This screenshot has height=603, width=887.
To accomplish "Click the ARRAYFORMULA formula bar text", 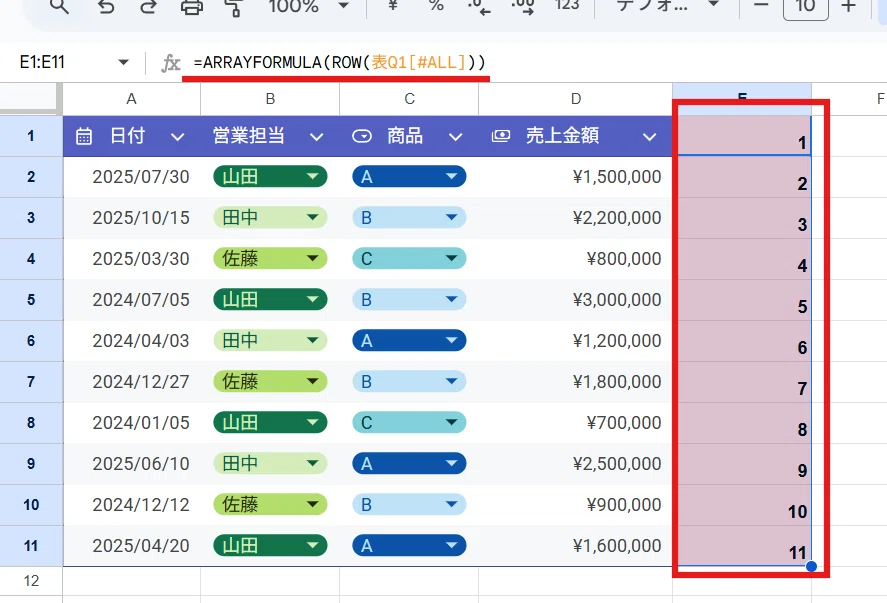I will point(339,62).
